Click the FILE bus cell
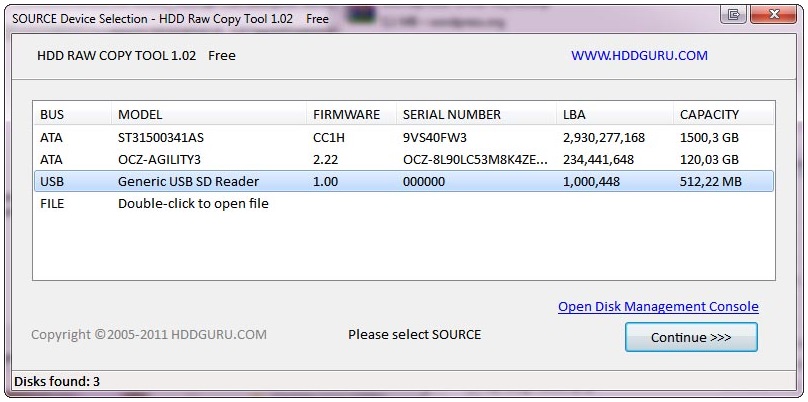808x402 pixels. [x=52, y=204]
